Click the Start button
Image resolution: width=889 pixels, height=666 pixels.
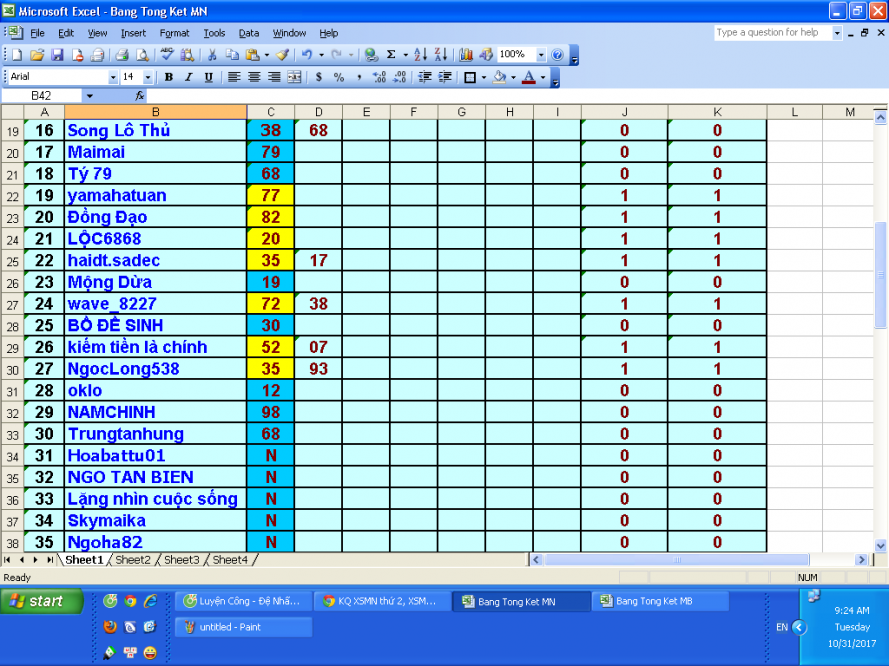point(35,601)
